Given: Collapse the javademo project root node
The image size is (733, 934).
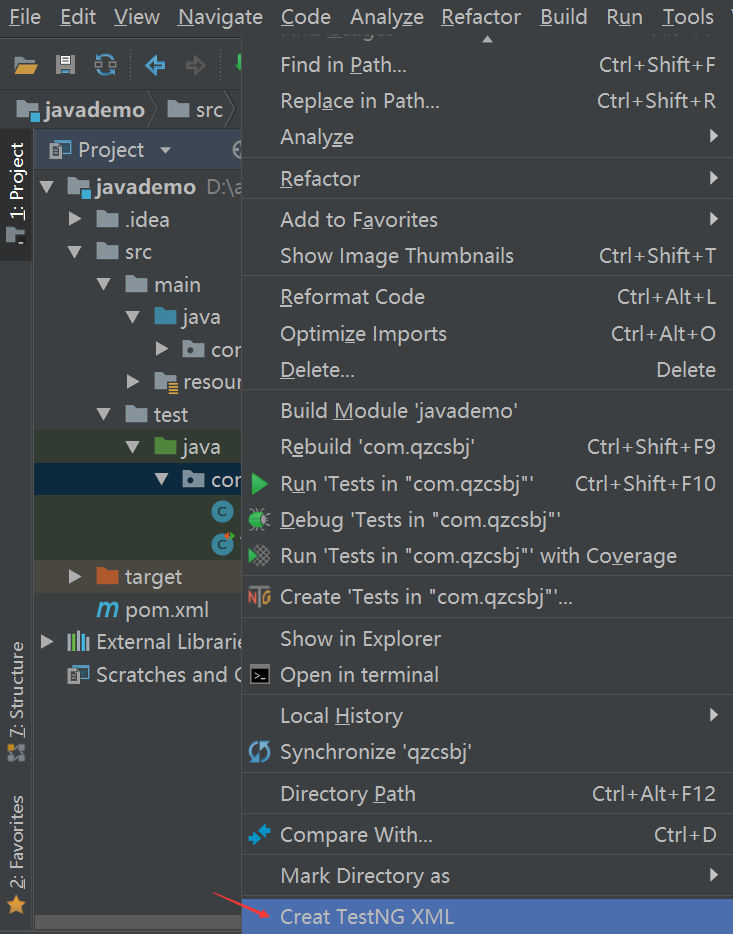Looking at the screenshot, I should click(46, 187).
